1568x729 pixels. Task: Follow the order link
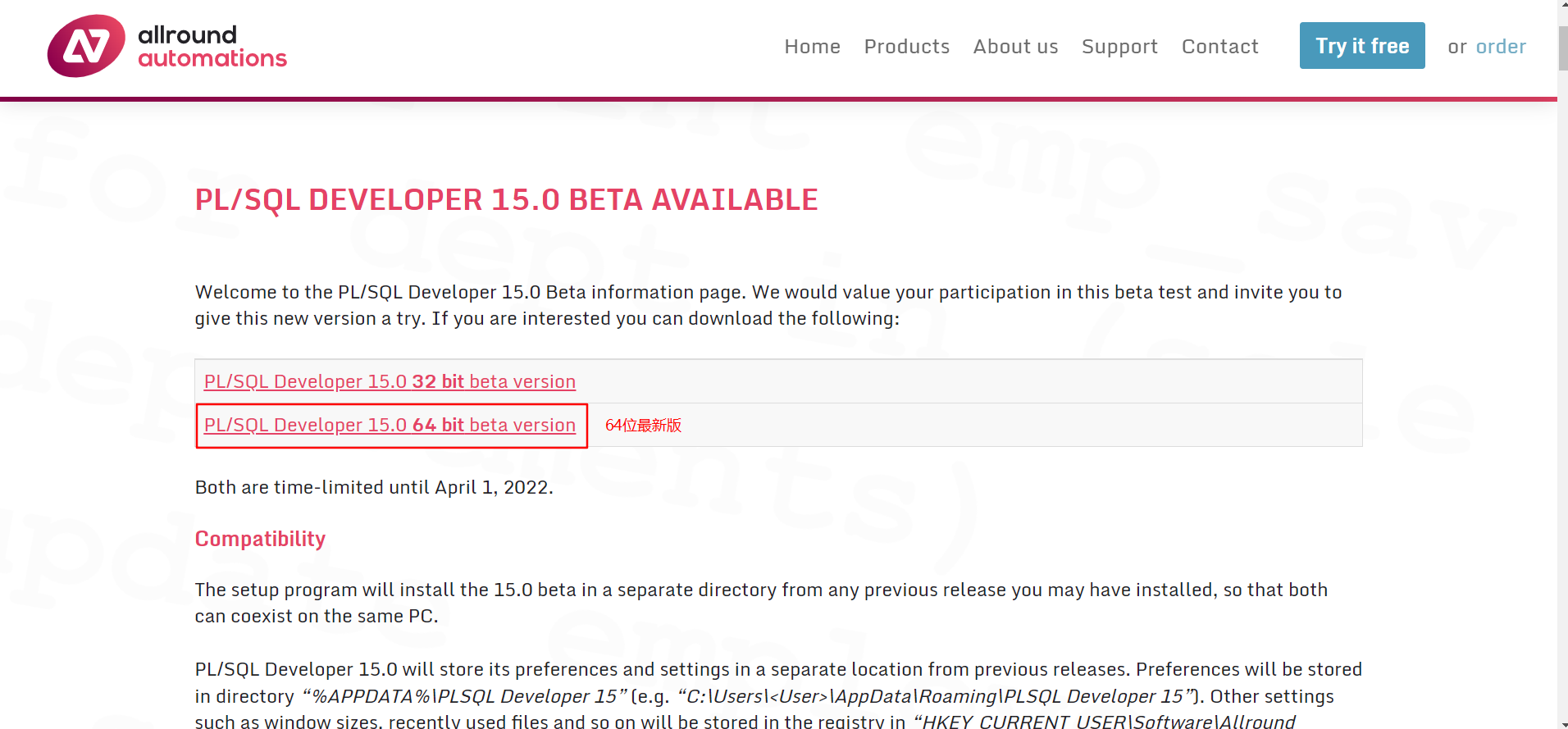click(x=1501, y=47)
